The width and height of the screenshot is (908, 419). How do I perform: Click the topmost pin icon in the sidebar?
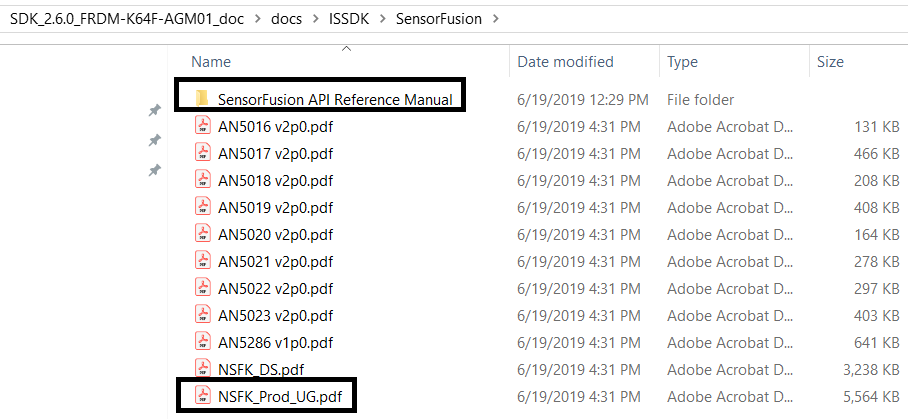click(154, 109)
